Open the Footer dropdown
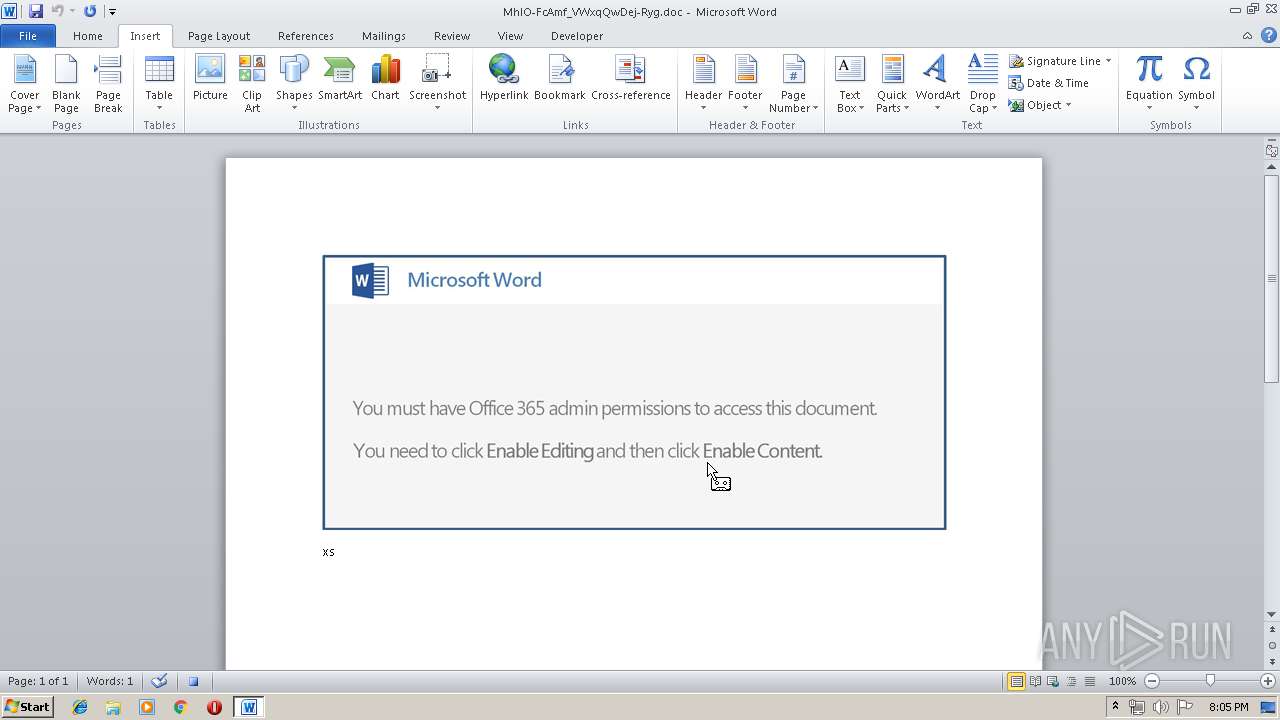 tap(745, 85)
